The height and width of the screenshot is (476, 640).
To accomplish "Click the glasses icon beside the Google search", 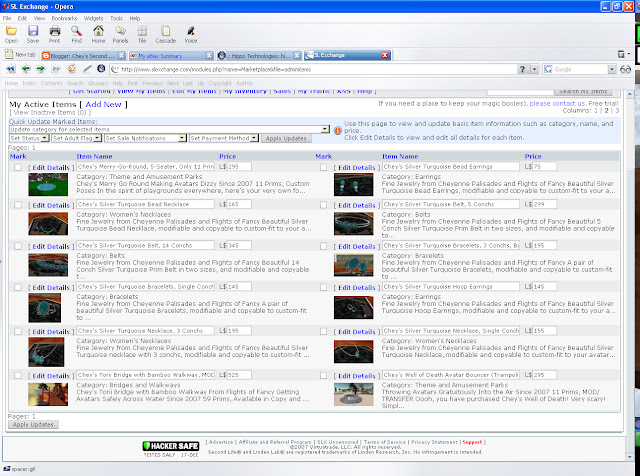I will [625, 69].
